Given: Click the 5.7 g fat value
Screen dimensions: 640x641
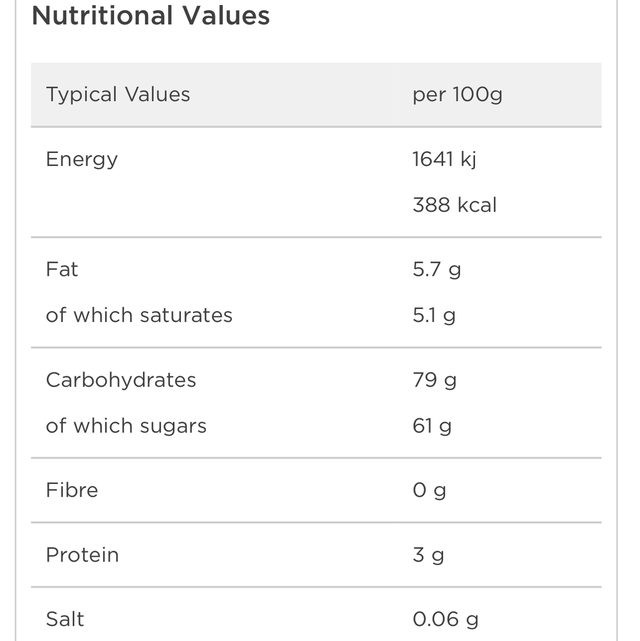Looking at the screenshot, I should tap(437, 270).
